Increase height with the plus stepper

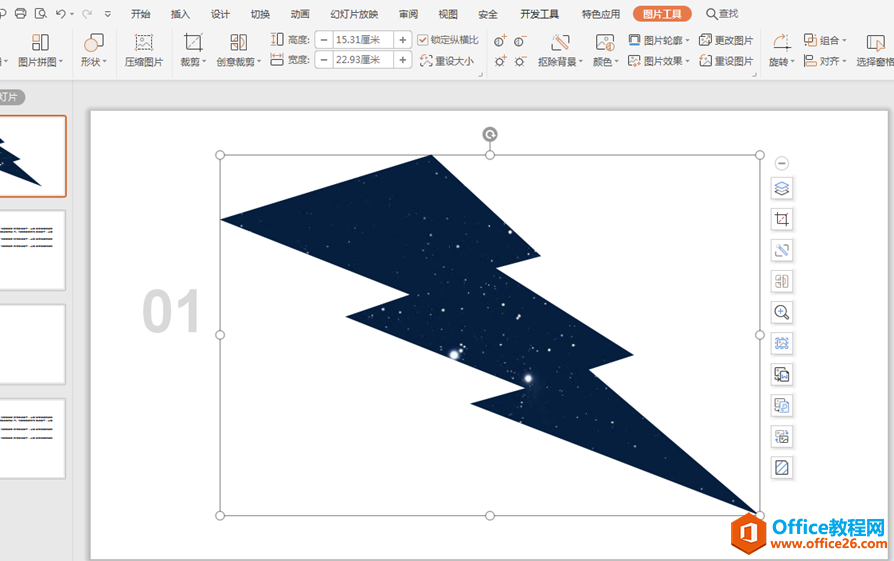click(402, 40)
